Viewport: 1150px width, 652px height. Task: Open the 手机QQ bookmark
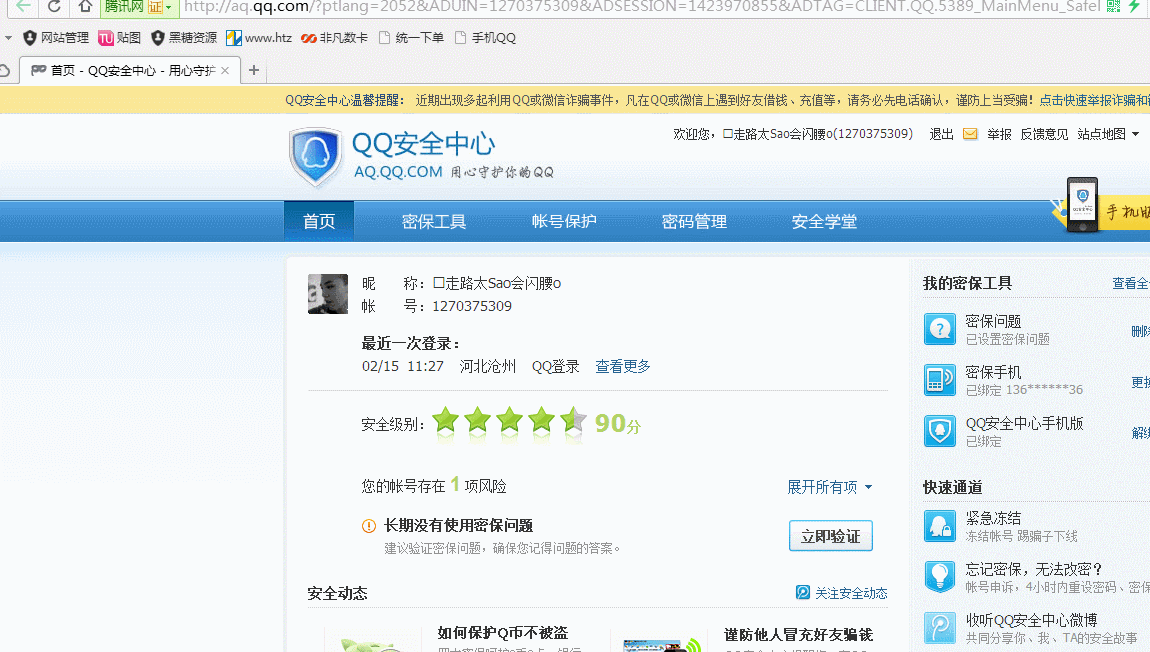point(486,37)
